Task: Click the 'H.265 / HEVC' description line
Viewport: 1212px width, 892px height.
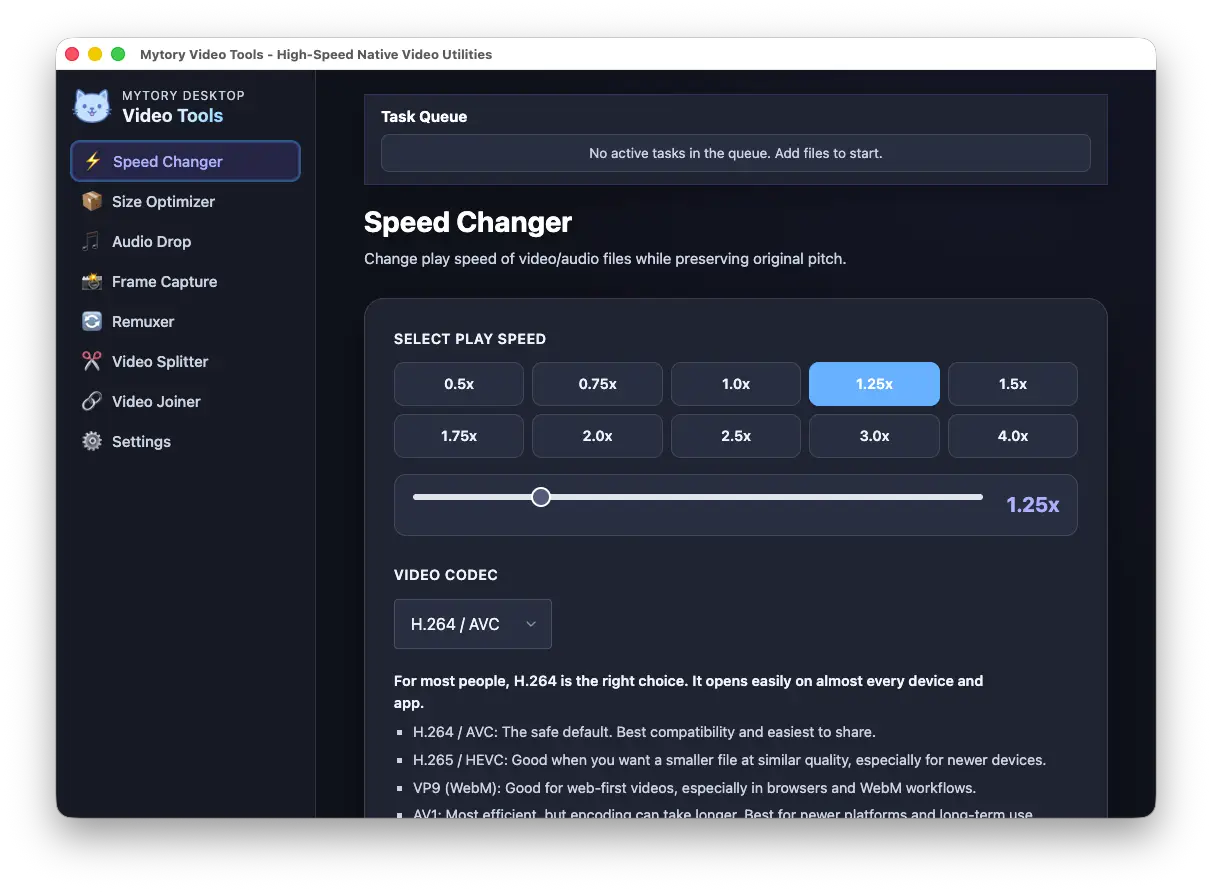Action: point(729,760)
